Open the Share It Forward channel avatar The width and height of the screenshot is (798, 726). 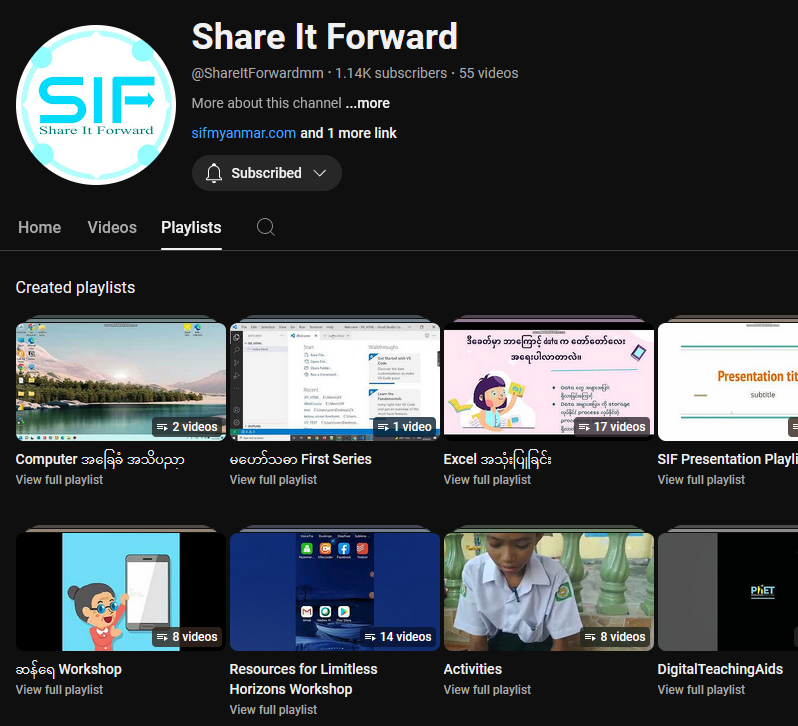pos(96,105)
